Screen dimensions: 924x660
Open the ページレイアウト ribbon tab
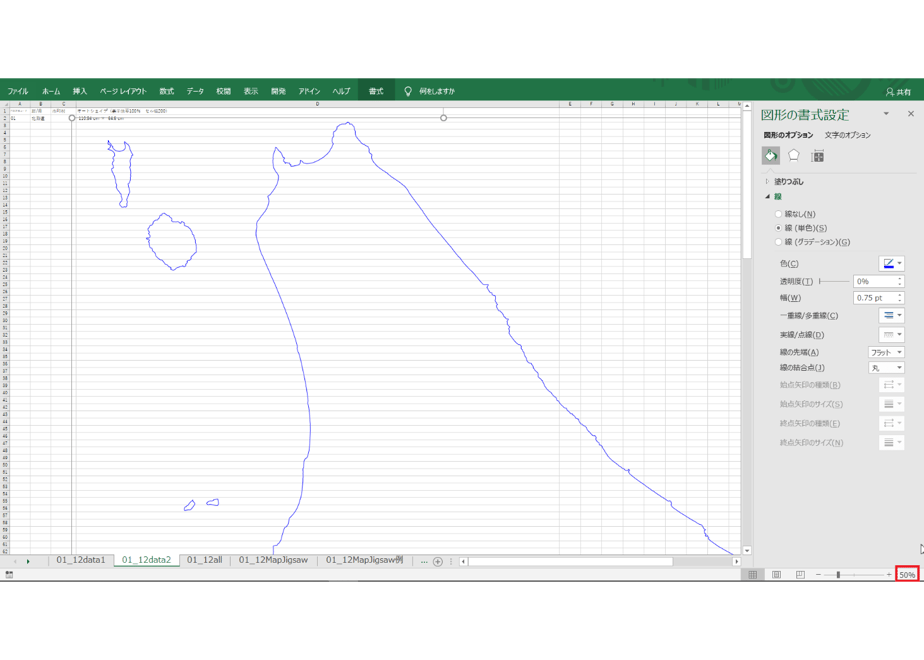(123, 91)
